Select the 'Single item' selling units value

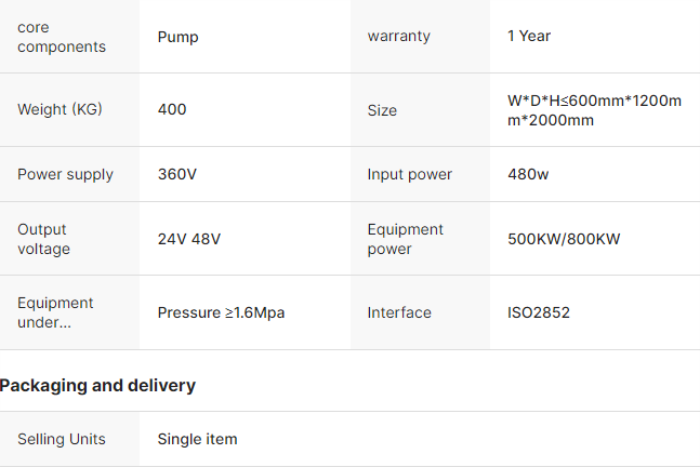point(197,439)
